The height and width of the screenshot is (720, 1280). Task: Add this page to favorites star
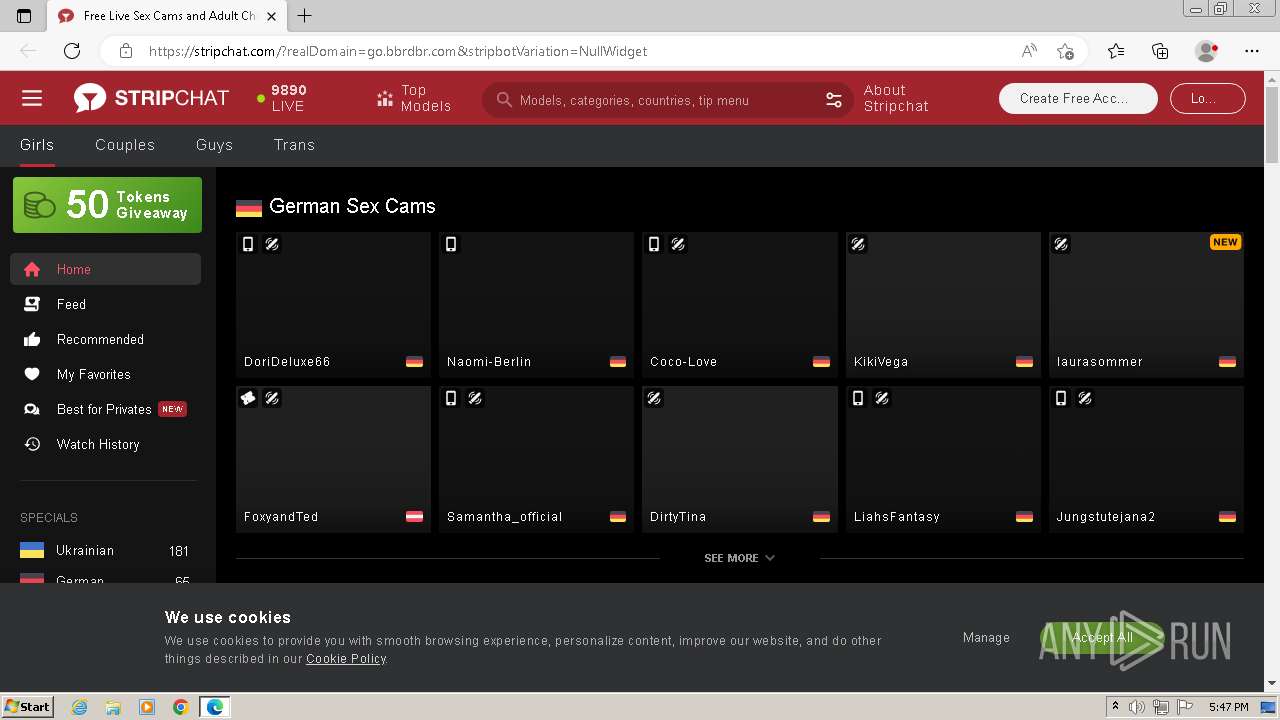[1065, 51]
